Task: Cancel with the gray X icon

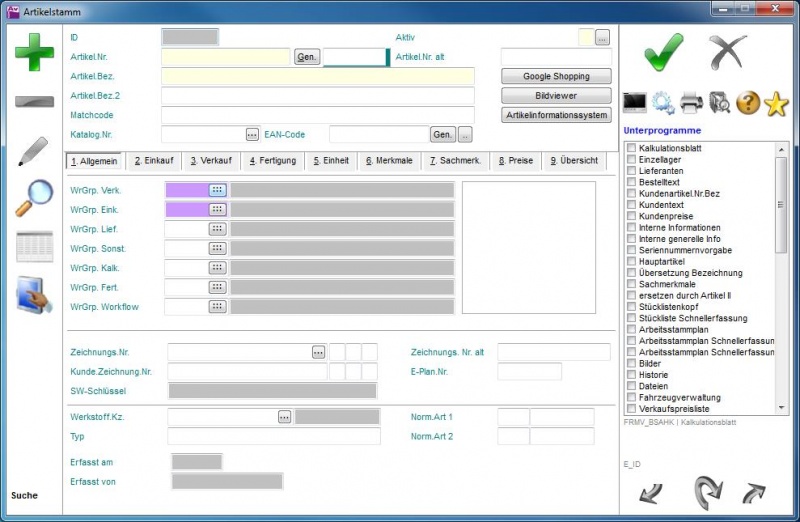Action: 728,51
